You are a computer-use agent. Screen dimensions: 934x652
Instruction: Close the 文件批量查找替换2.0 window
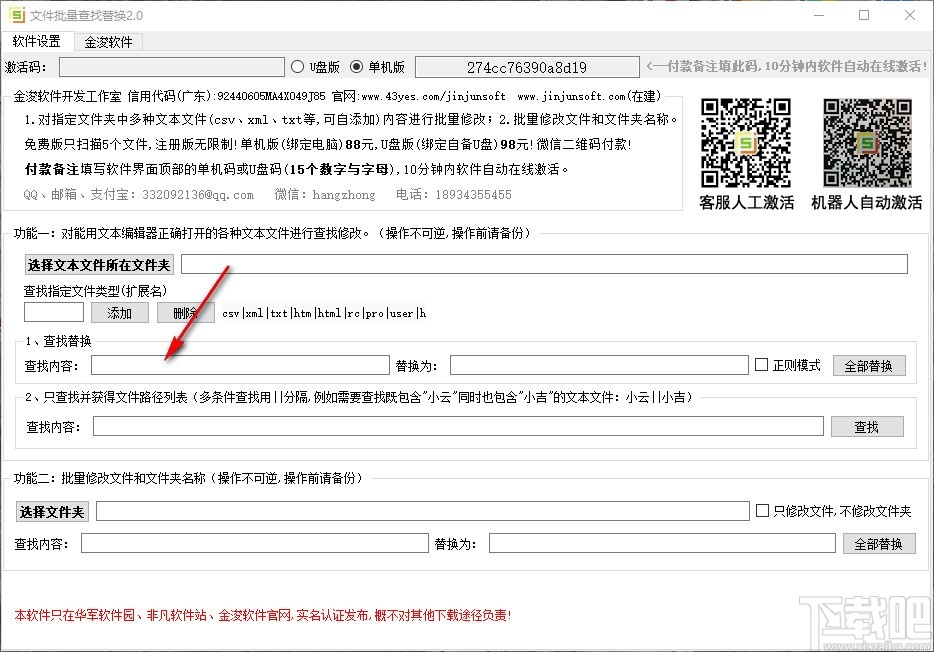(910, 15)
